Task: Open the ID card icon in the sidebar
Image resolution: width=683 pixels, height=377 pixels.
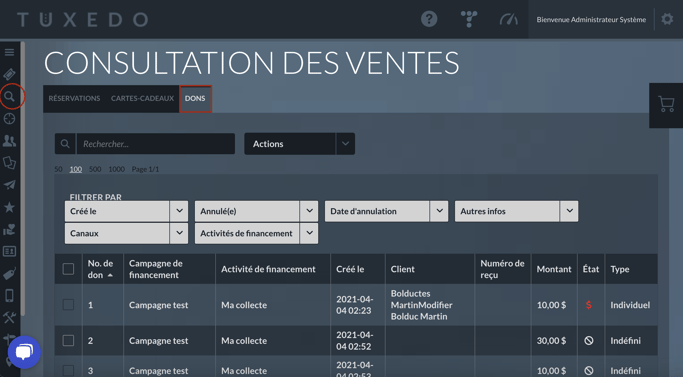Action: pyautogui.click(x=9, y=251)
